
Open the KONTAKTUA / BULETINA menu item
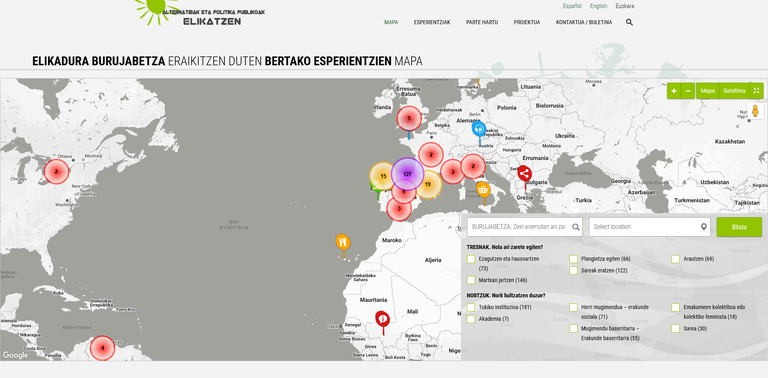pos(584,23)
